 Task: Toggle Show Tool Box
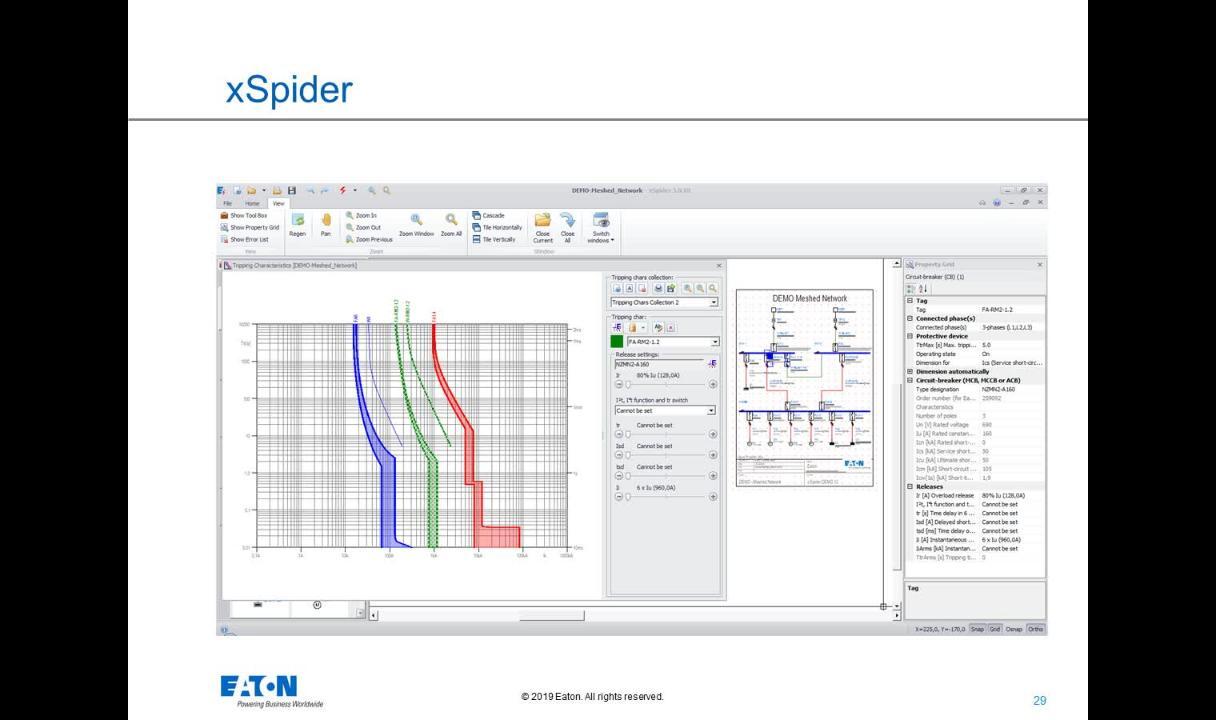point(243,215)
